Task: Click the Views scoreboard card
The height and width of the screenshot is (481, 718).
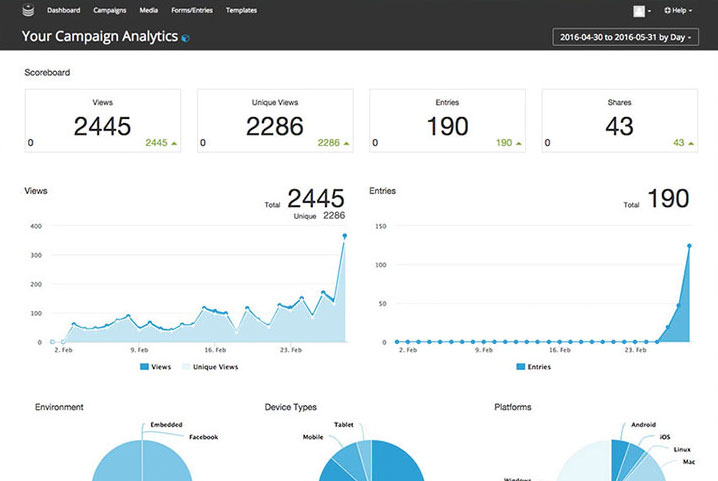Action: coord(103,120)
